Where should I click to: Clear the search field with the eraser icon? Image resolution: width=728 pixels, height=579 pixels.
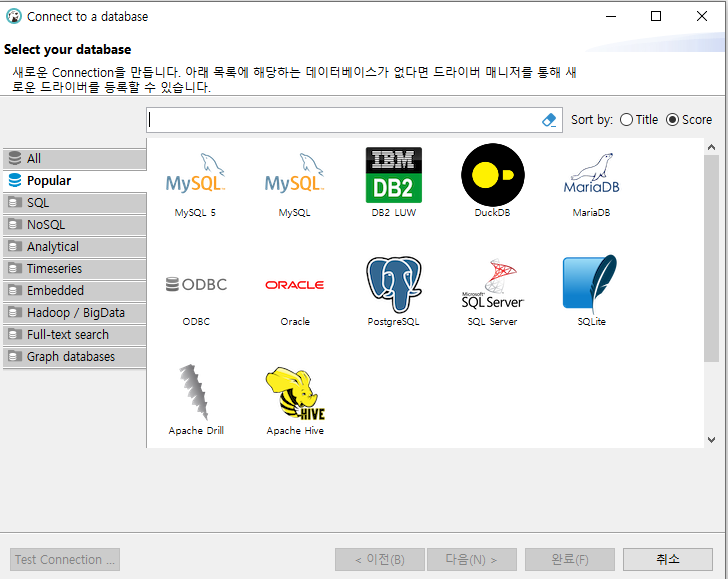tap(549, 120)
